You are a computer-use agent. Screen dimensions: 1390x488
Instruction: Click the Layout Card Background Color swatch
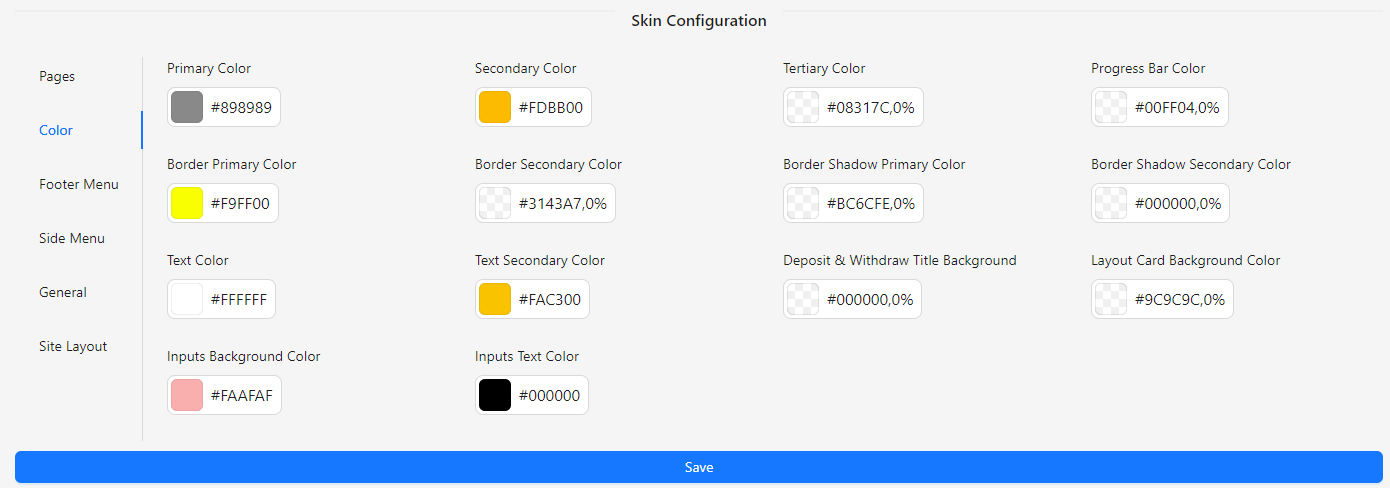coord(1111,299)
